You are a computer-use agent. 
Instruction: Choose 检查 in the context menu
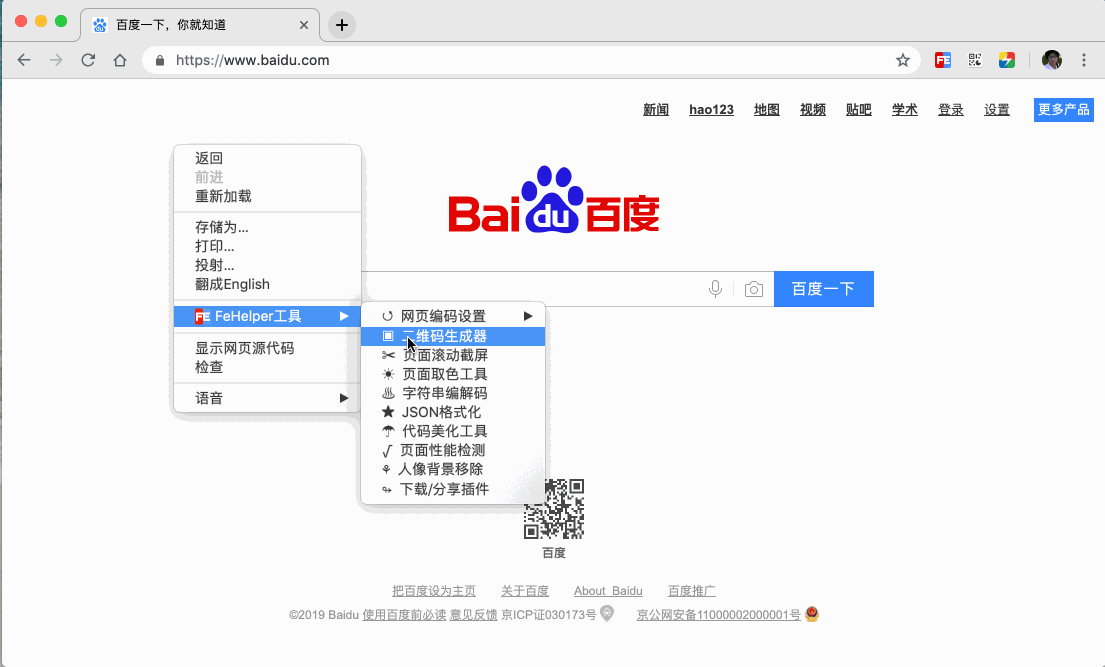[267, 367]
